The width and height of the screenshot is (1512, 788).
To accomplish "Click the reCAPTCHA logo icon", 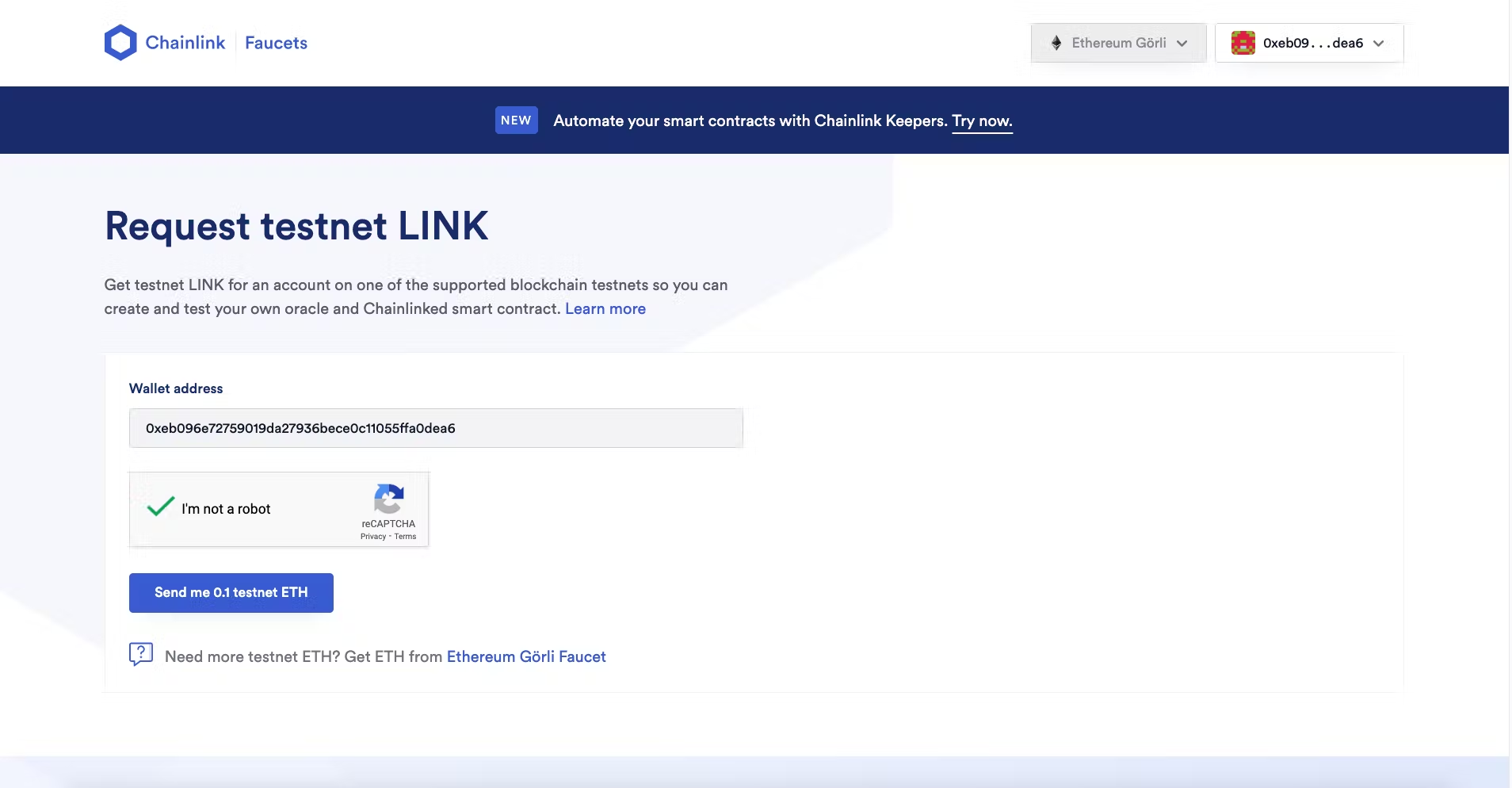I will pyautogui.click(x=388, y=499).
